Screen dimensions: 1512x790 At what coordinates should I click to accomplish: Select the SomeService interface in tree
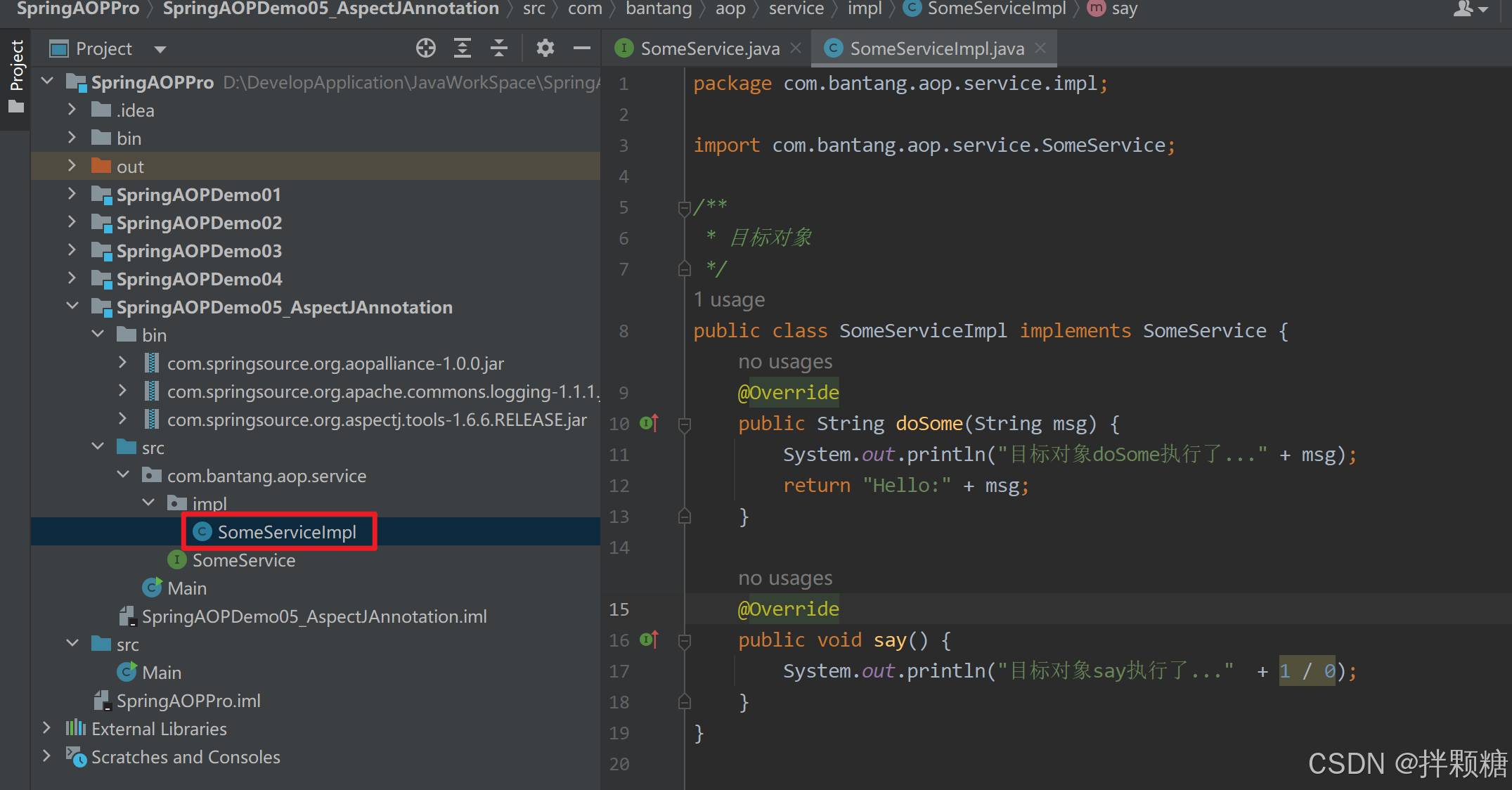pos(243,560)
